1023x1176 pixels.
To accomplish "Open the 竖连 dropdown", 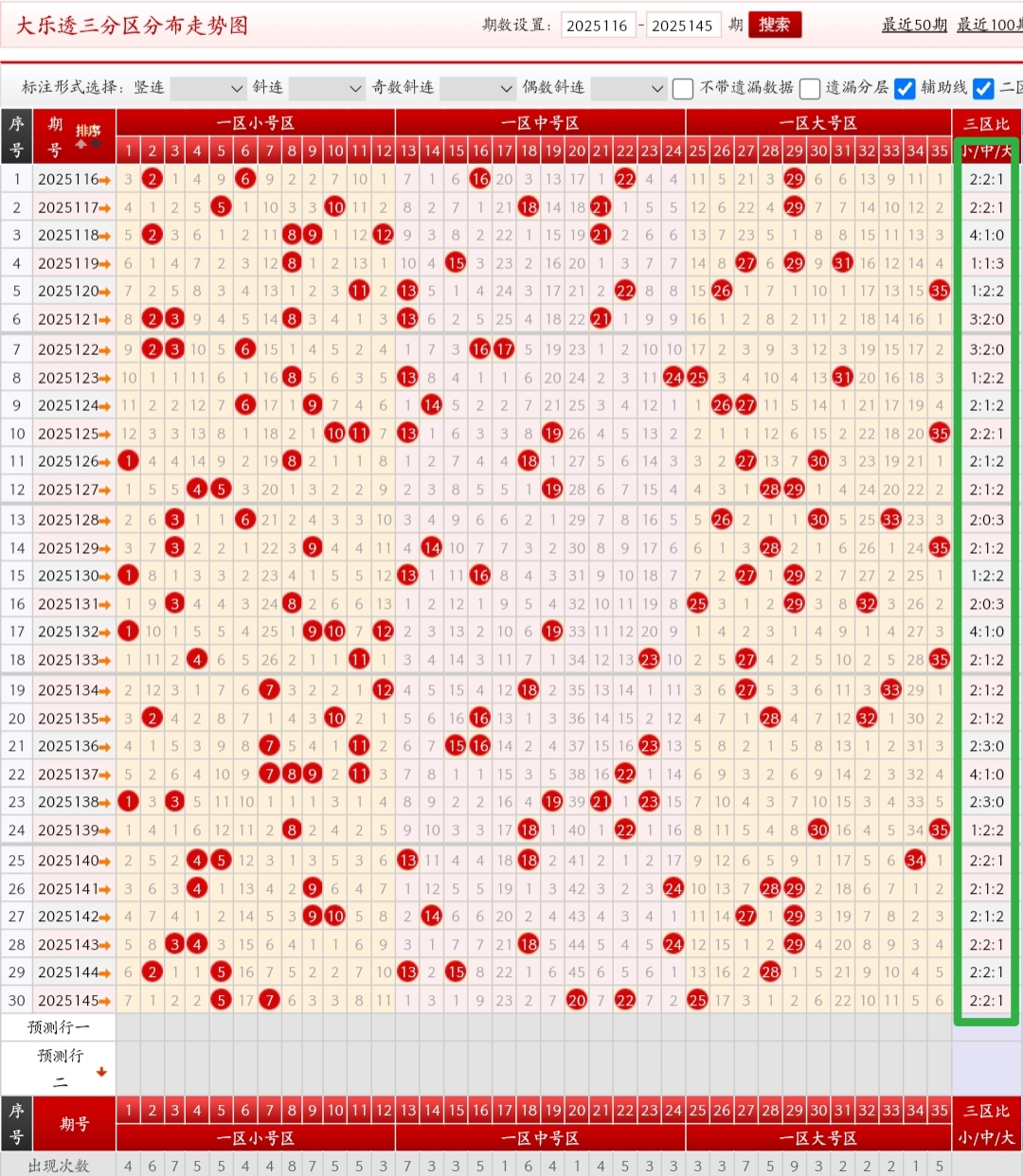I will coord(208,88).
